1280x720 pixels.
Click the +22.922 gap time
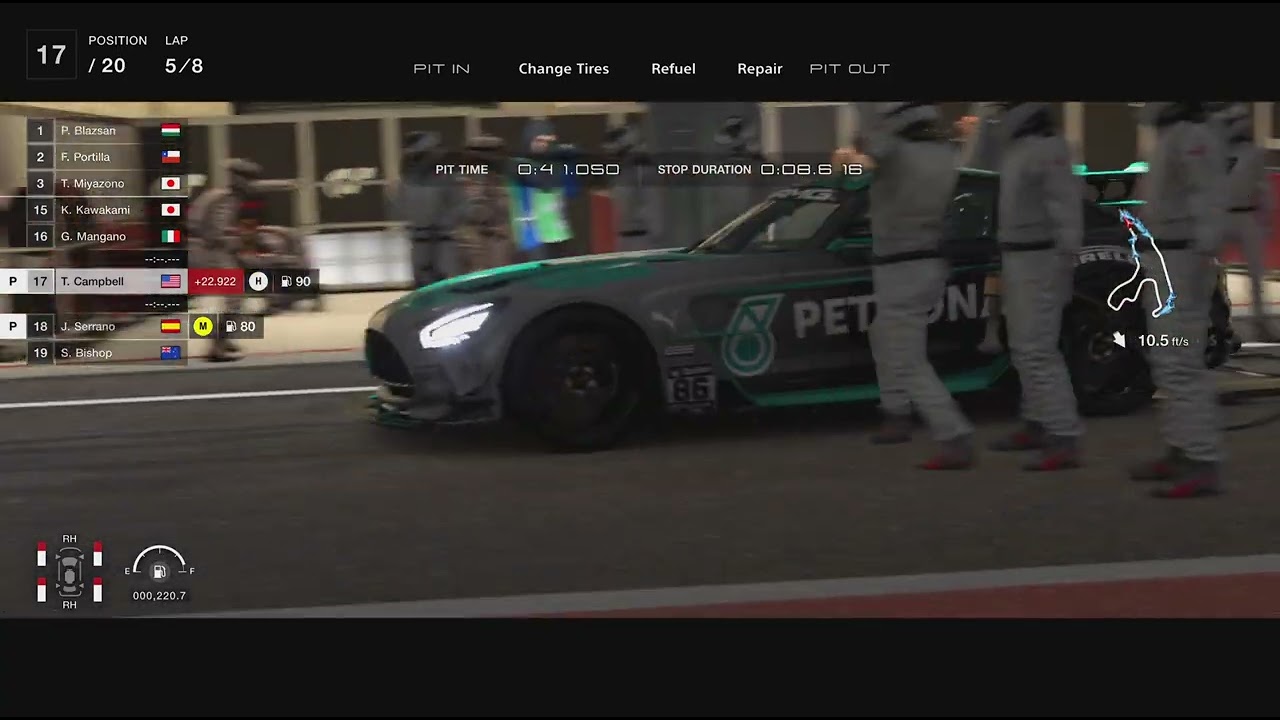215,282
